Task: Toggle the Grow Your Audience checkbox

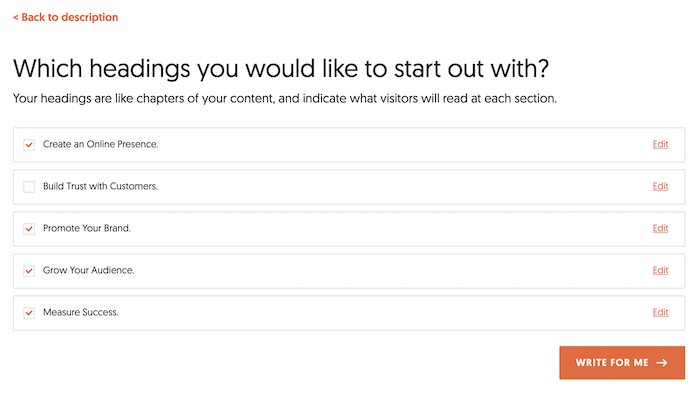Action: click(29, 270)
